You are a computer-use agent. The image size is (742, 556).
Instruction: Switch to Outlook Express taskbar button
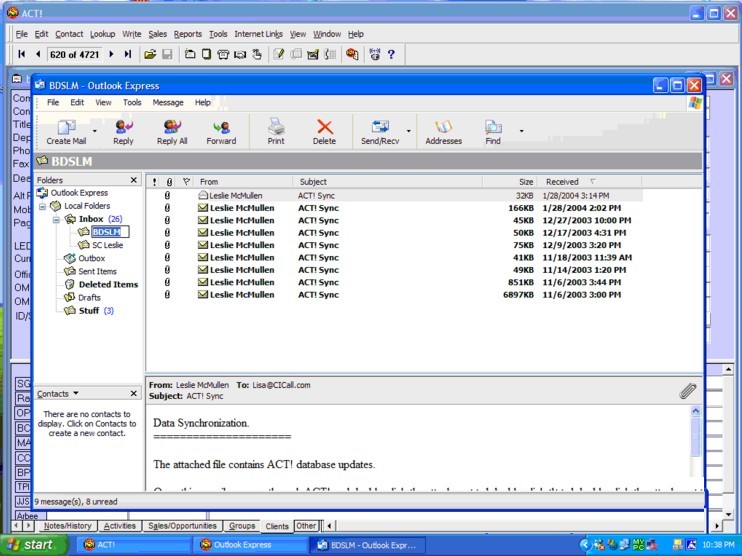(x=251, y=545)
